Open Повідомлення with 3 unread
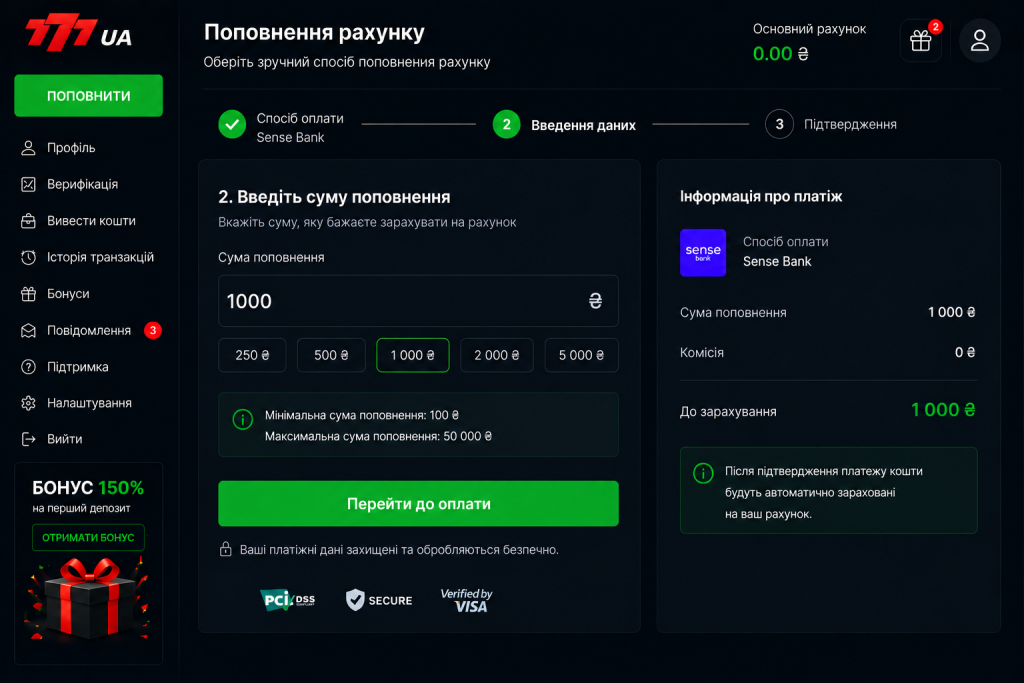 tap(88, 330)
